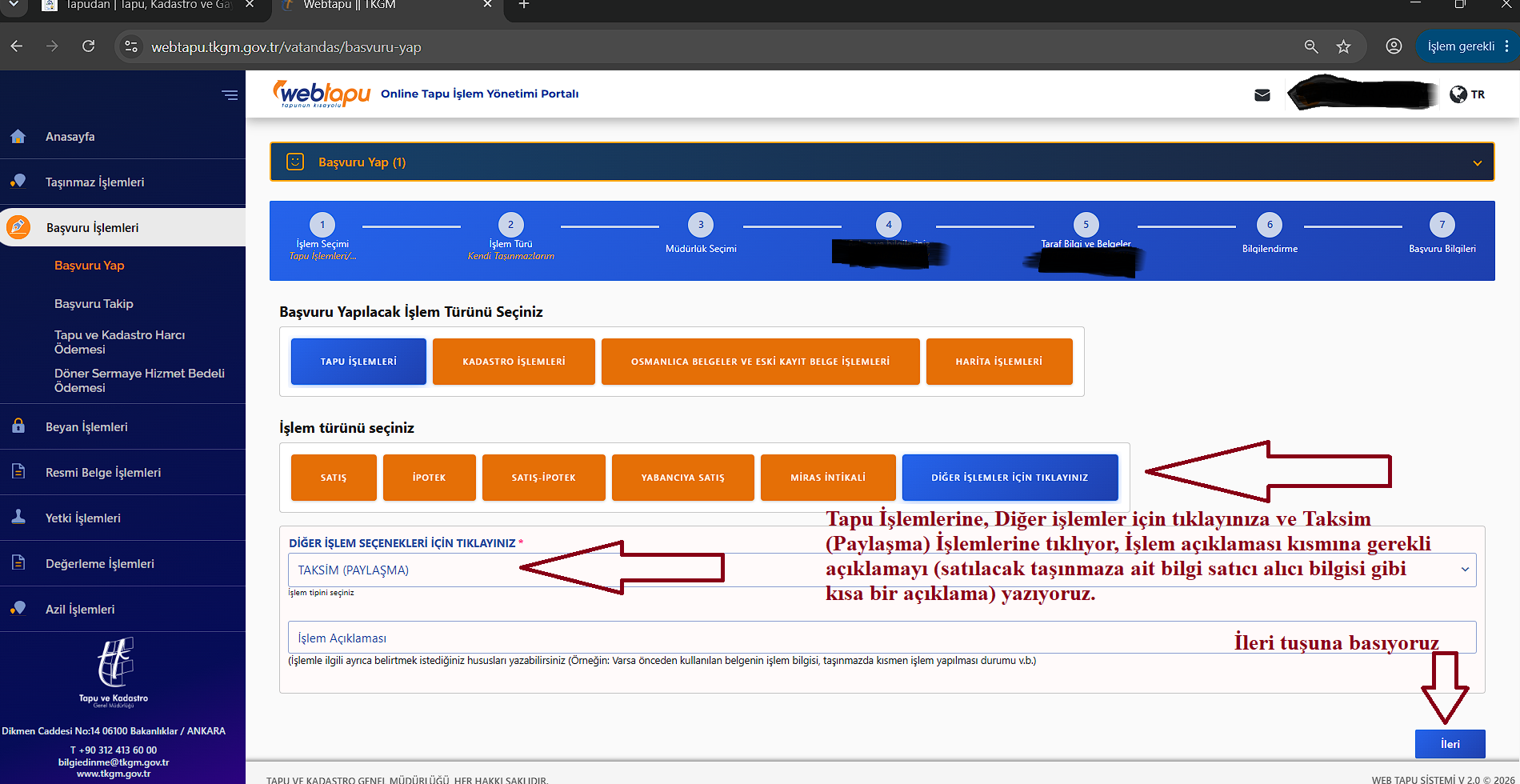
Task: Reload the page with refresh icon
Action: 89,46
